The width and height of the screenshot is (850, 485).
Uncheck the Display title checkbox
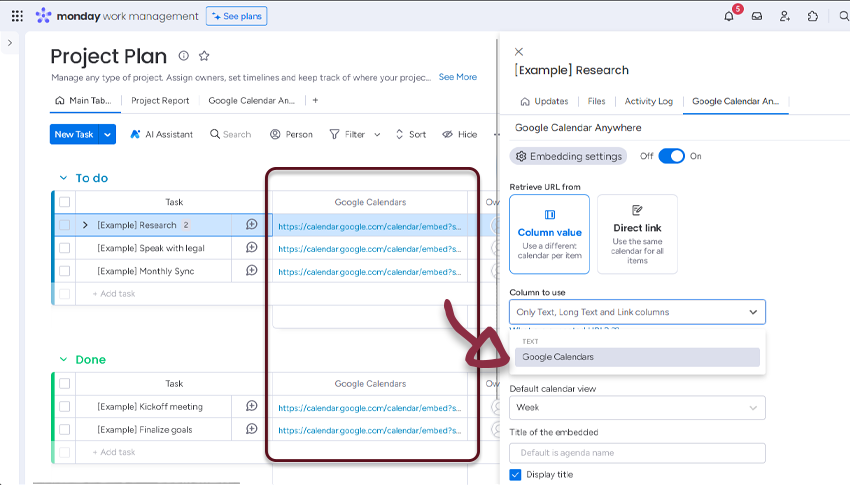516,474
